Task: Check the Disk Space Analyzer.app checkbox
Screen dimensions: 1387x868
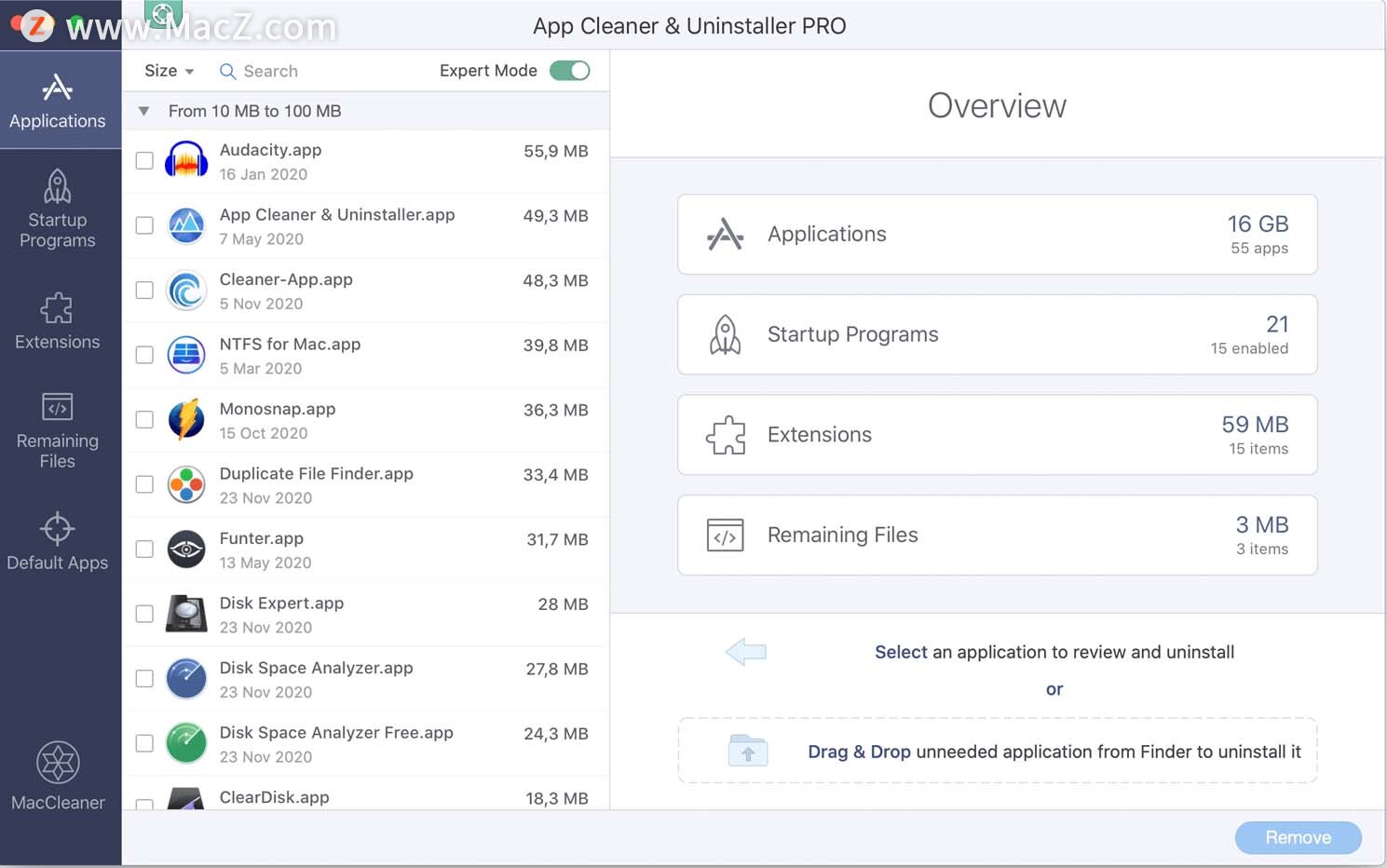Action: (x=144, y=679)
